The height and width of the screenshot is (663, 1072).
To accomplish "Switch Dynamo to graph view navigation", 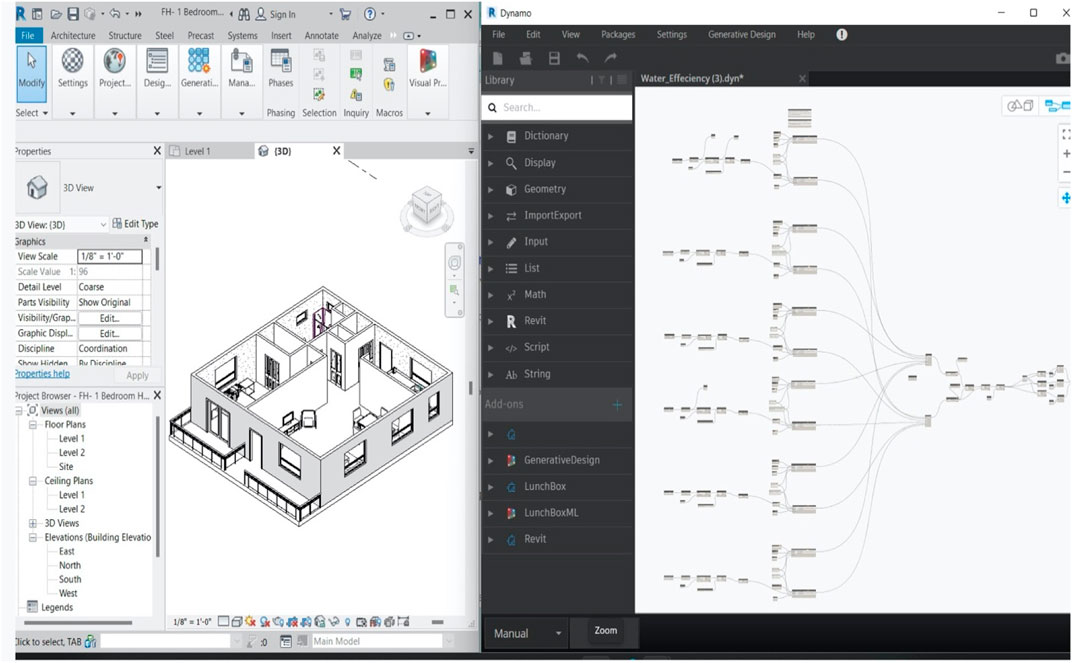I will tap(1056, 105).
